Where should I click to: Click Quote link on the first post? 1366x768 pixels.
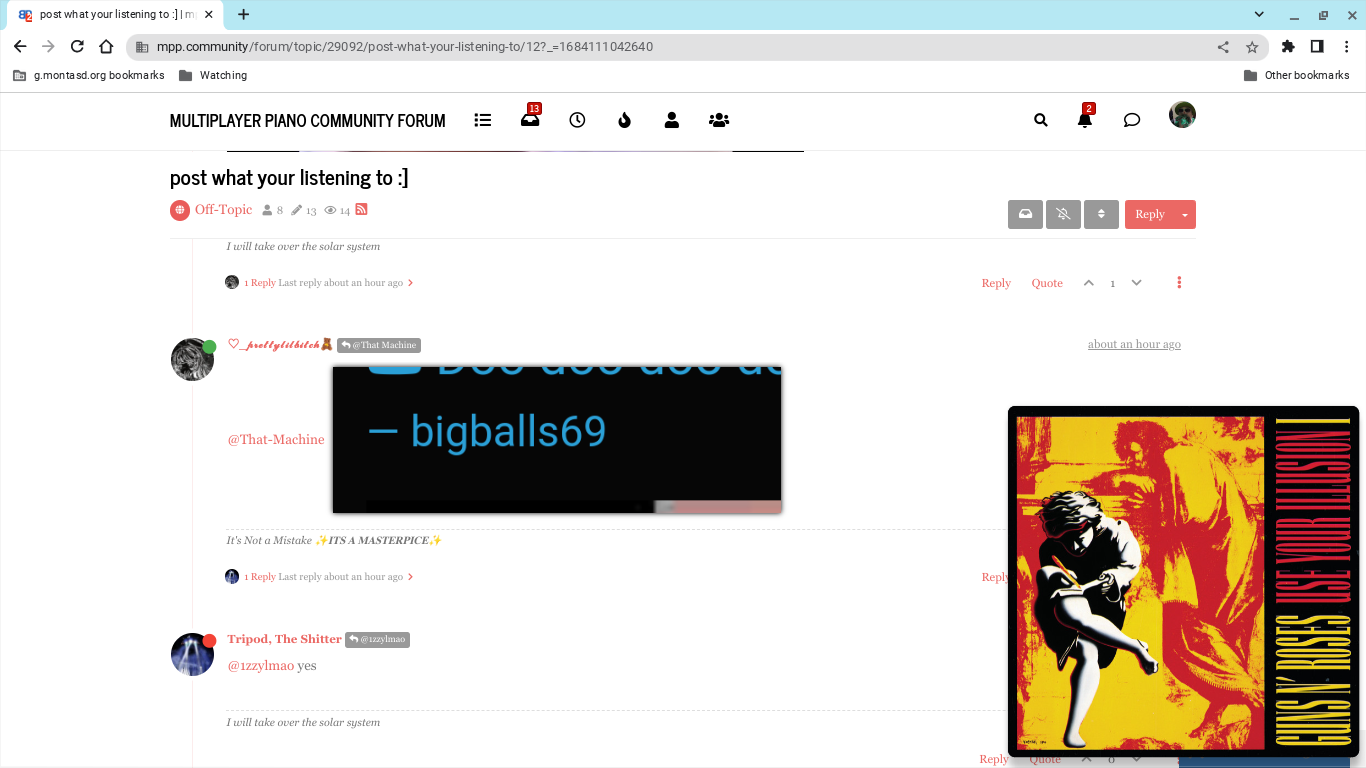1047,283
